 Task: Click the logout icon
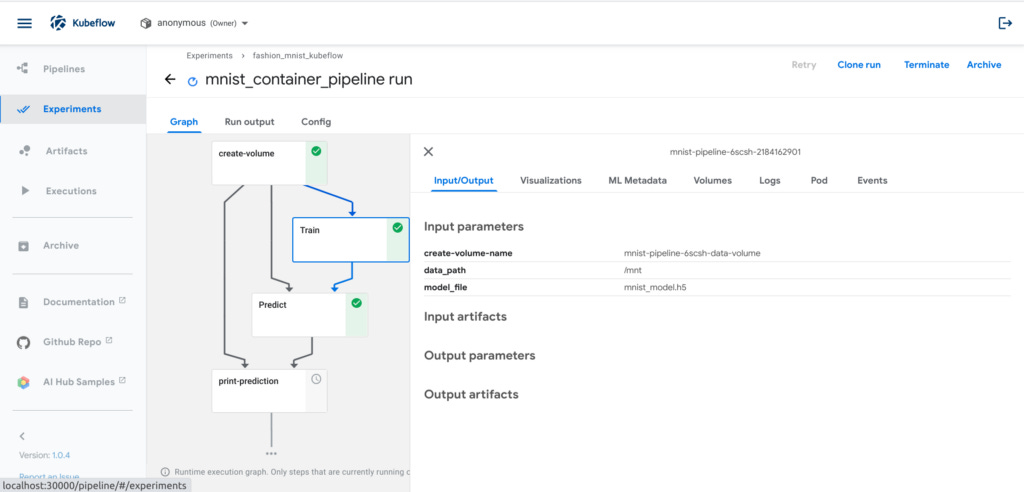point(1005,23)
